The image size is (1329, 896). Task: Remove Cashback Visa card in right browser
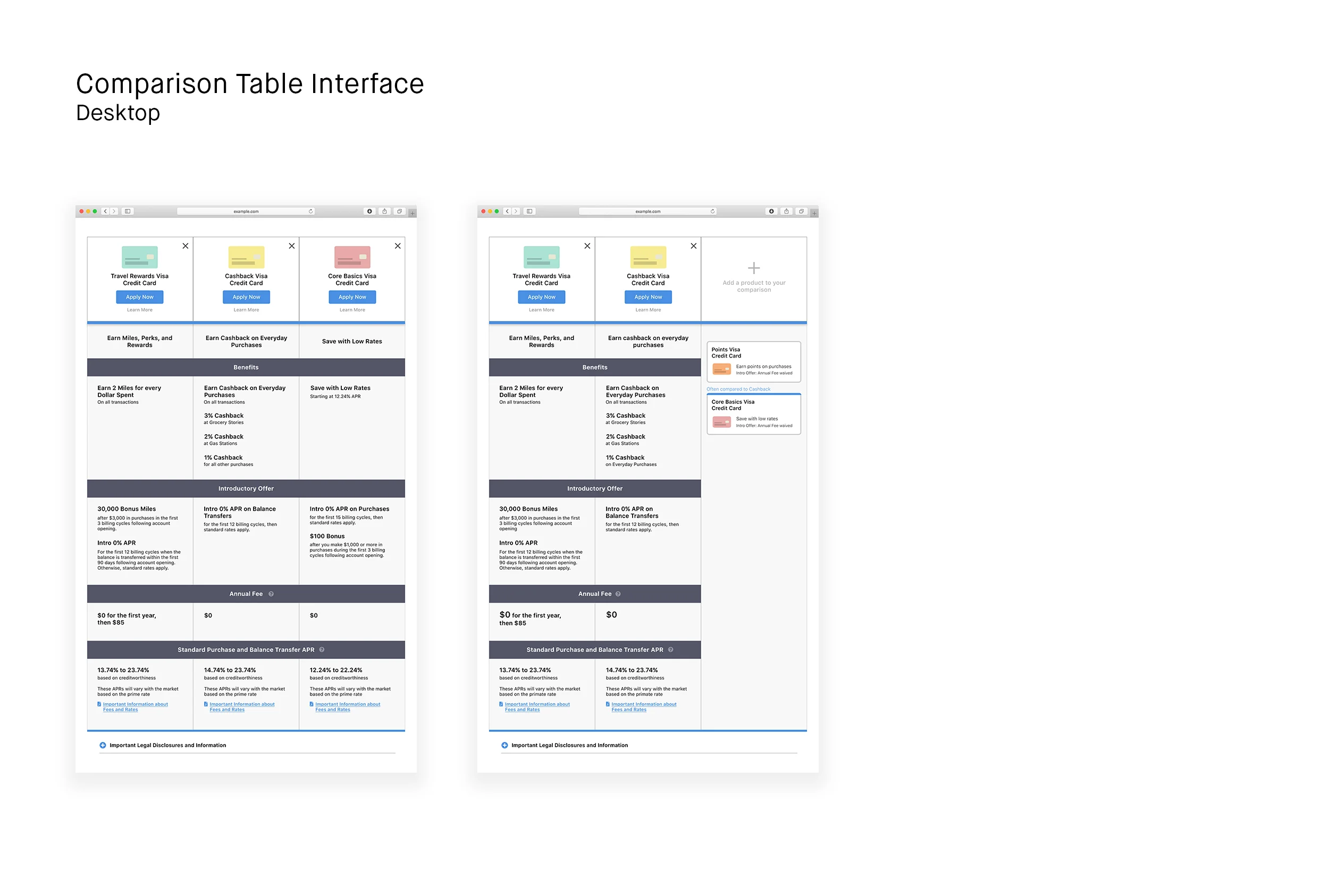693,246
